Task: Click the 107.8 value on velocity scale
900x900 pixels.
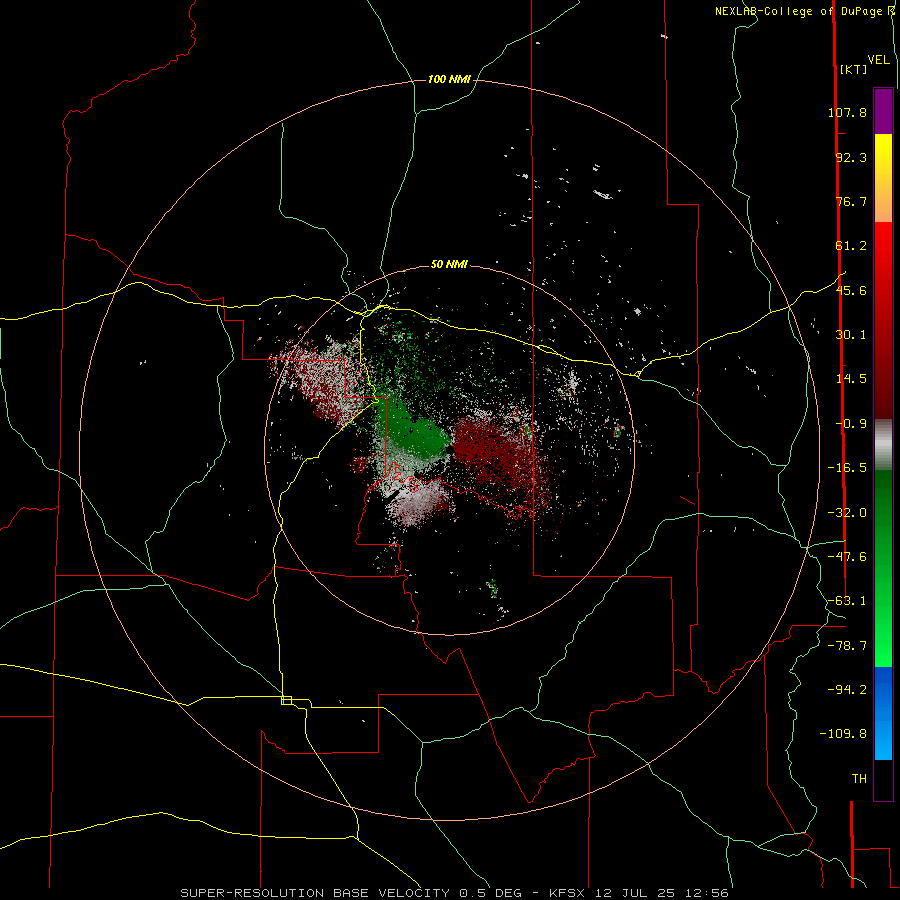Action: tap(847, 112)
